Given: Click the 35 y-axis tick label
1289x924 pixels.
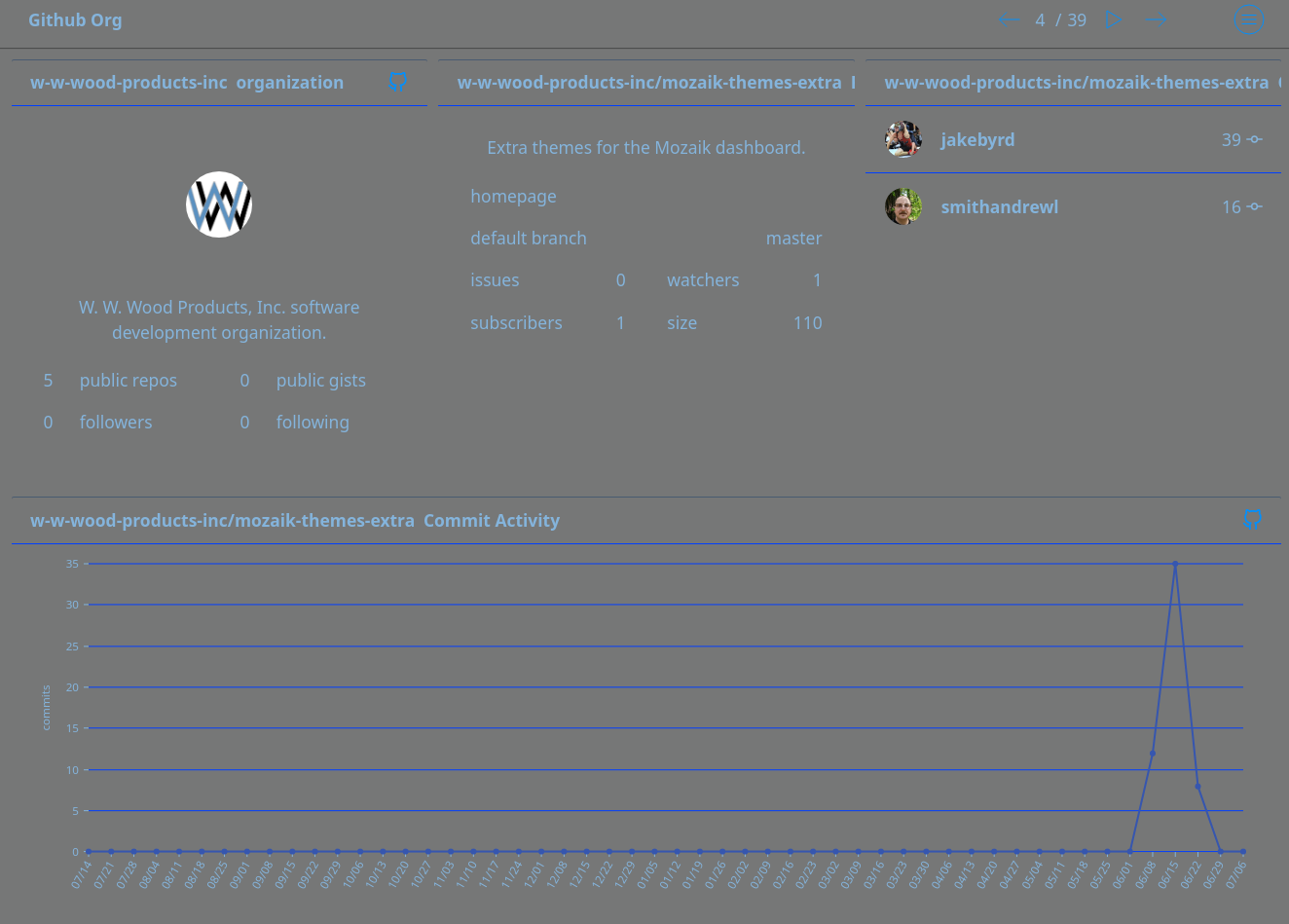Looking at the screenshot, I should coord(72,564).
